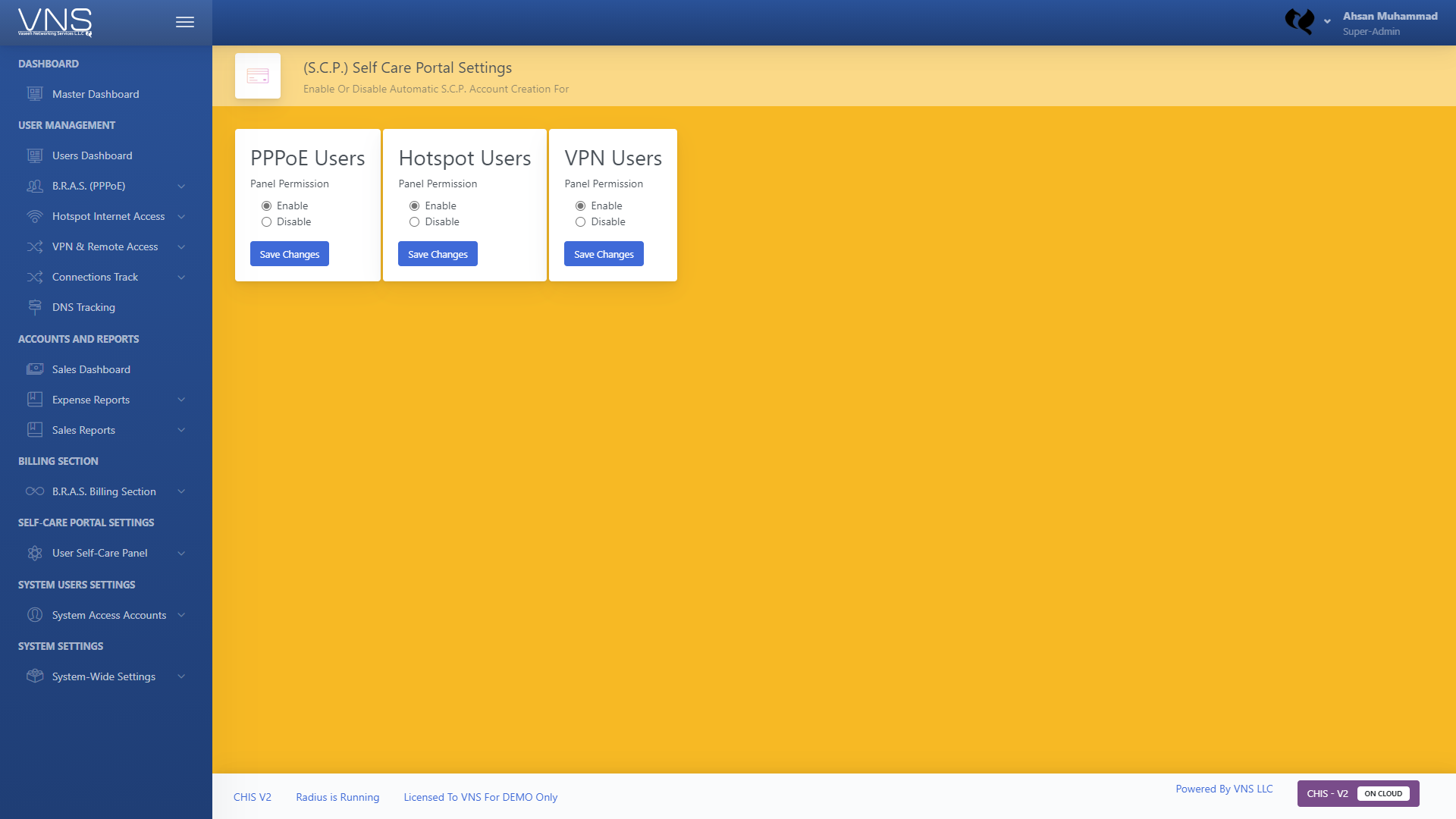This screenshot has width=1456, height=819.
Task: Open Expense Reports menu item
Action: tap(91, 400)
